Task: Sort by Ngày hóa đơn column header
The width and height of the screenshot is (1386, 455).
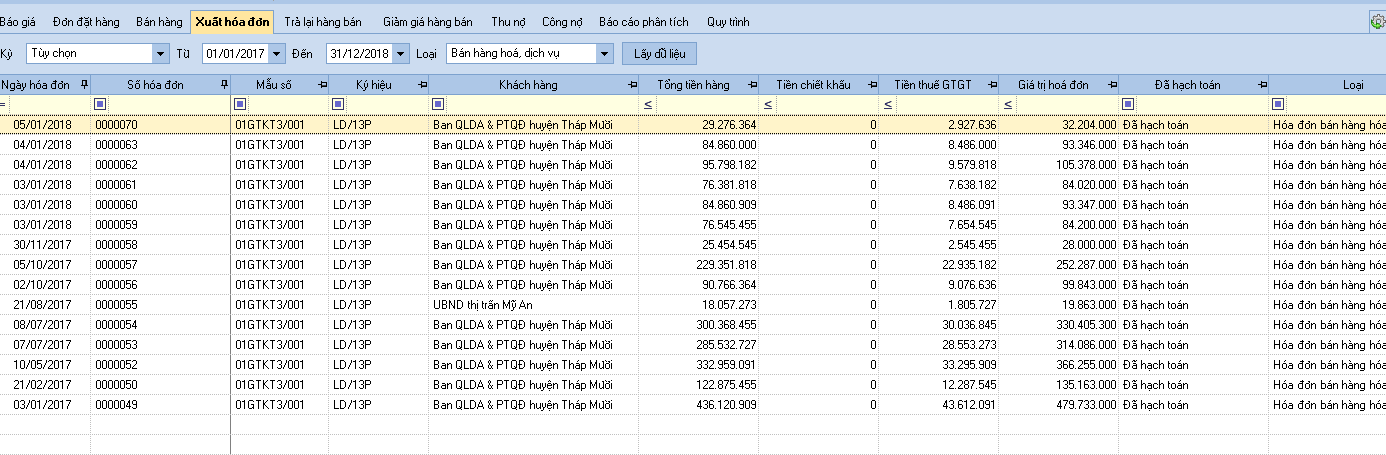Action: 36,85
